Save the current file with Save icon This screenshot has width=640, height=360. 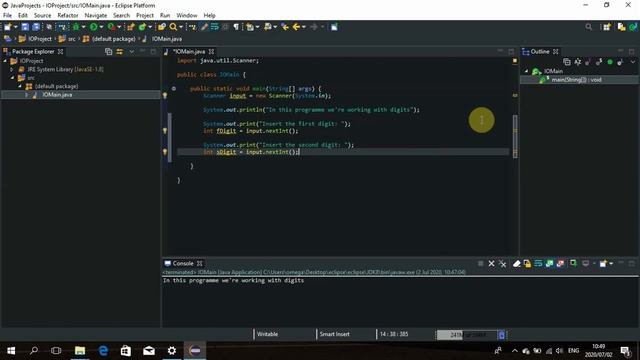(25, 27)
